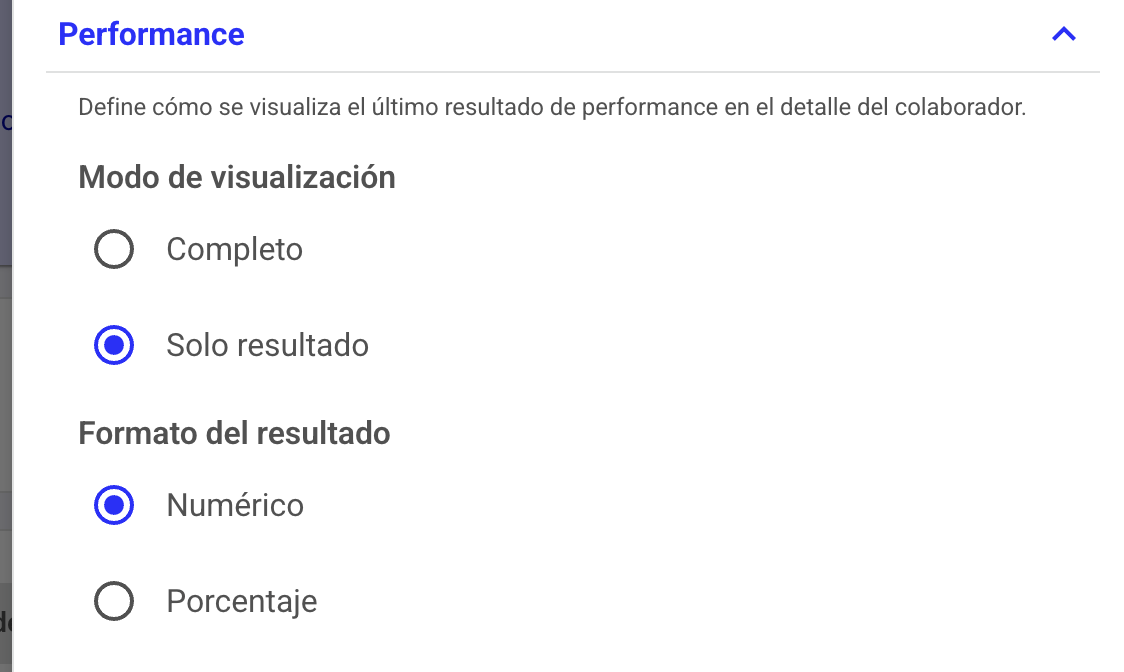This screenshot has width=1124, height=672.
Task: Choose the Porcentaje radio button circle
Action: (x=114, y=601)
